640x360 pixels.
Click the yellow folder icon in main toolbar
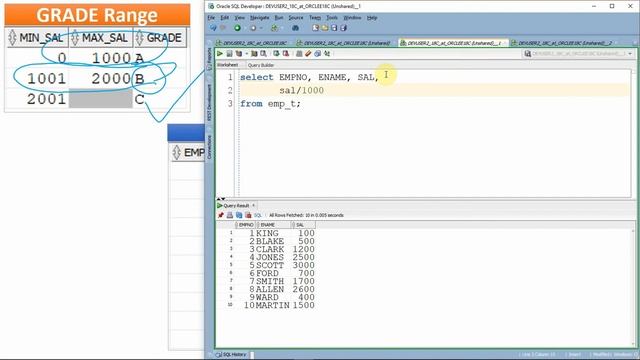(x=324, y=28)
